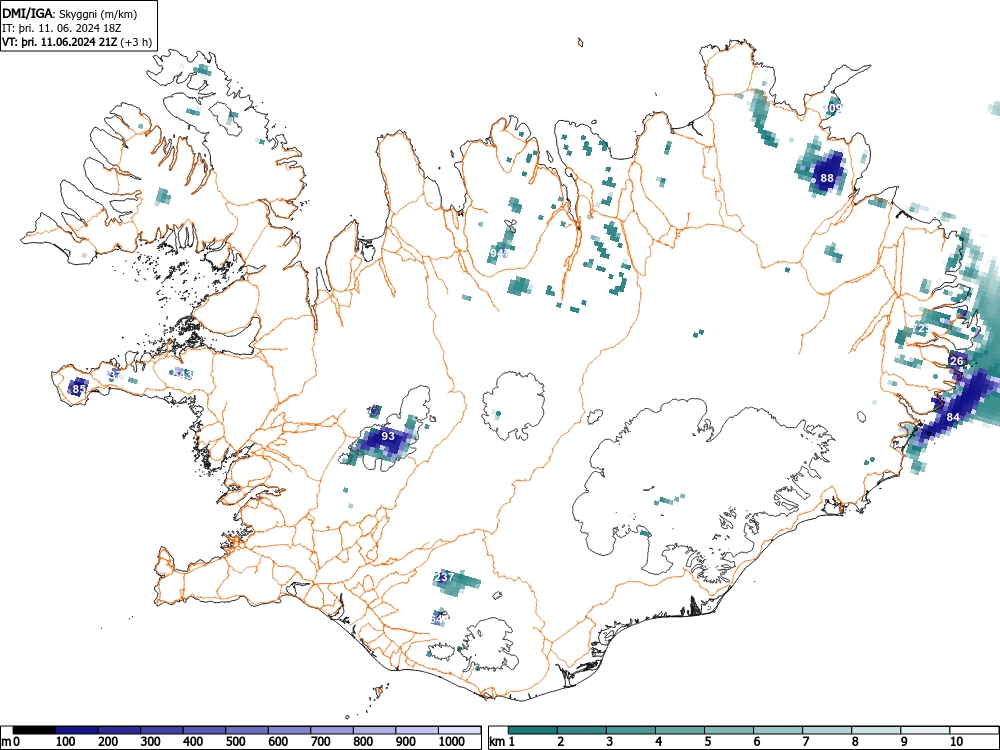Pick the teal swatch between 3 and 4 km
1000x750 pixels.
(631, 730)
